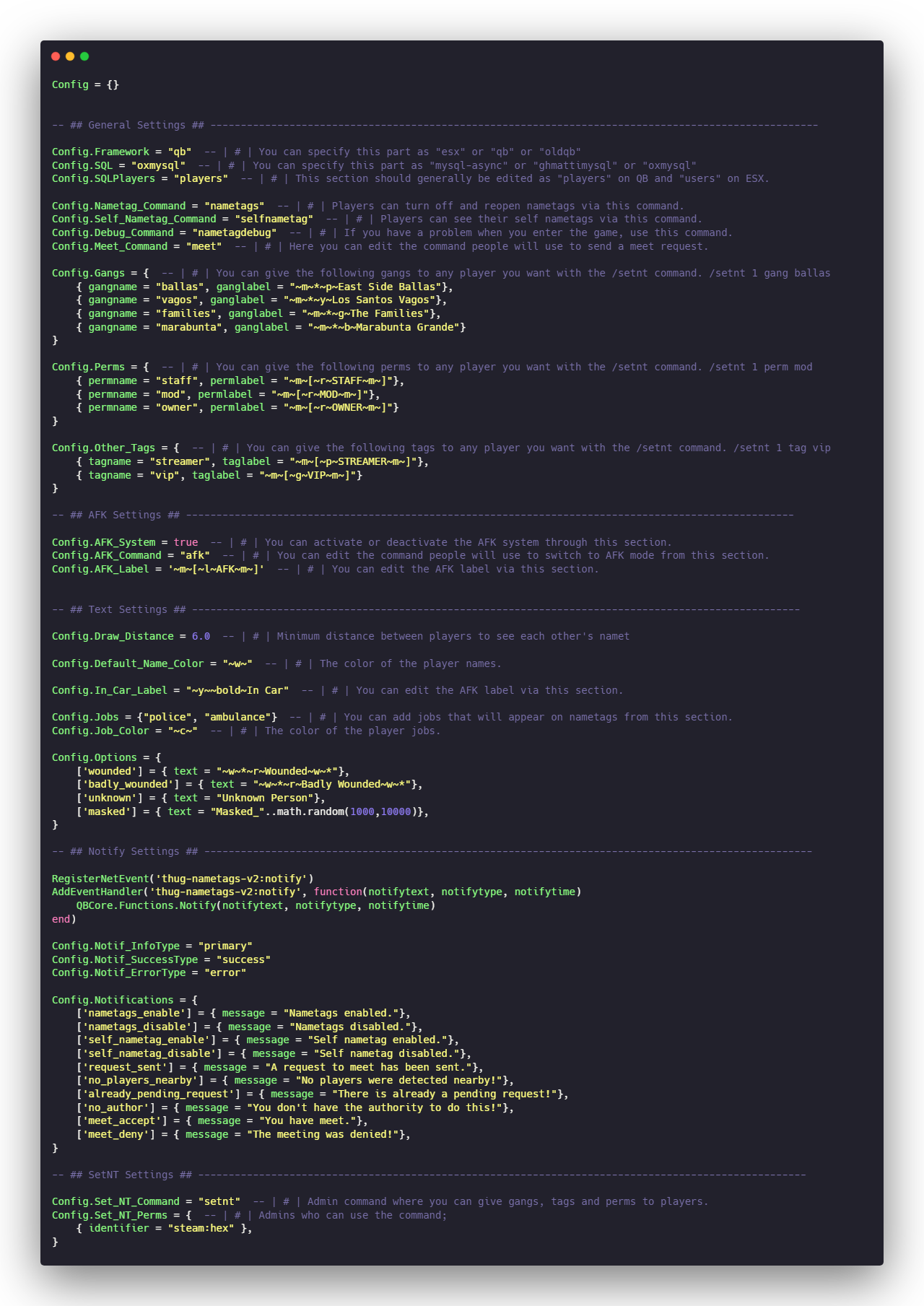Click the 6.0 draw distance number
This screenshot has height=1306, width=924.
(201, 636)
